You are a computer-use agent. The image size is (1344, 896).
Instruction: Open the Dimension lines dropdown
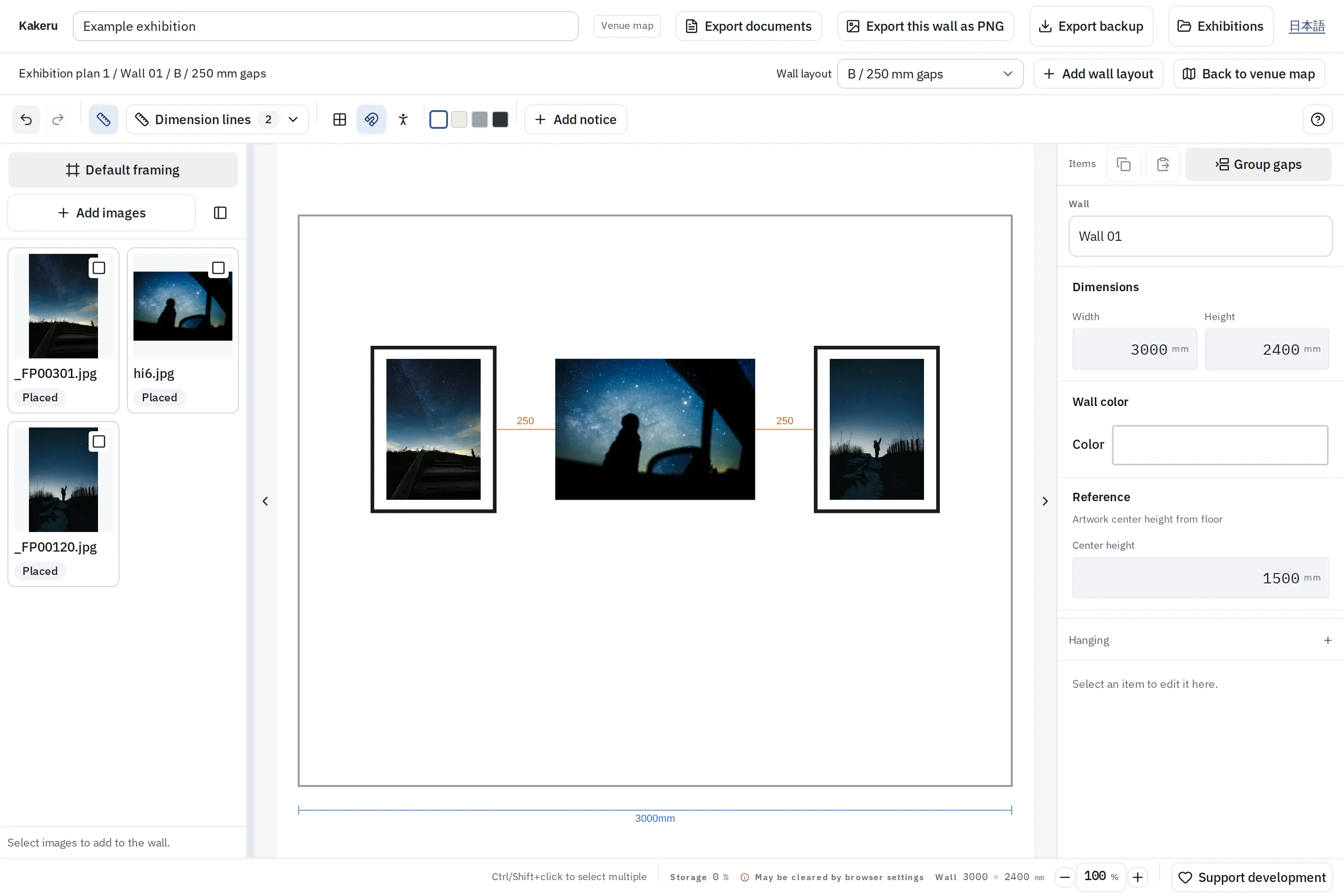pyautogui.click(x=217, y=119)
